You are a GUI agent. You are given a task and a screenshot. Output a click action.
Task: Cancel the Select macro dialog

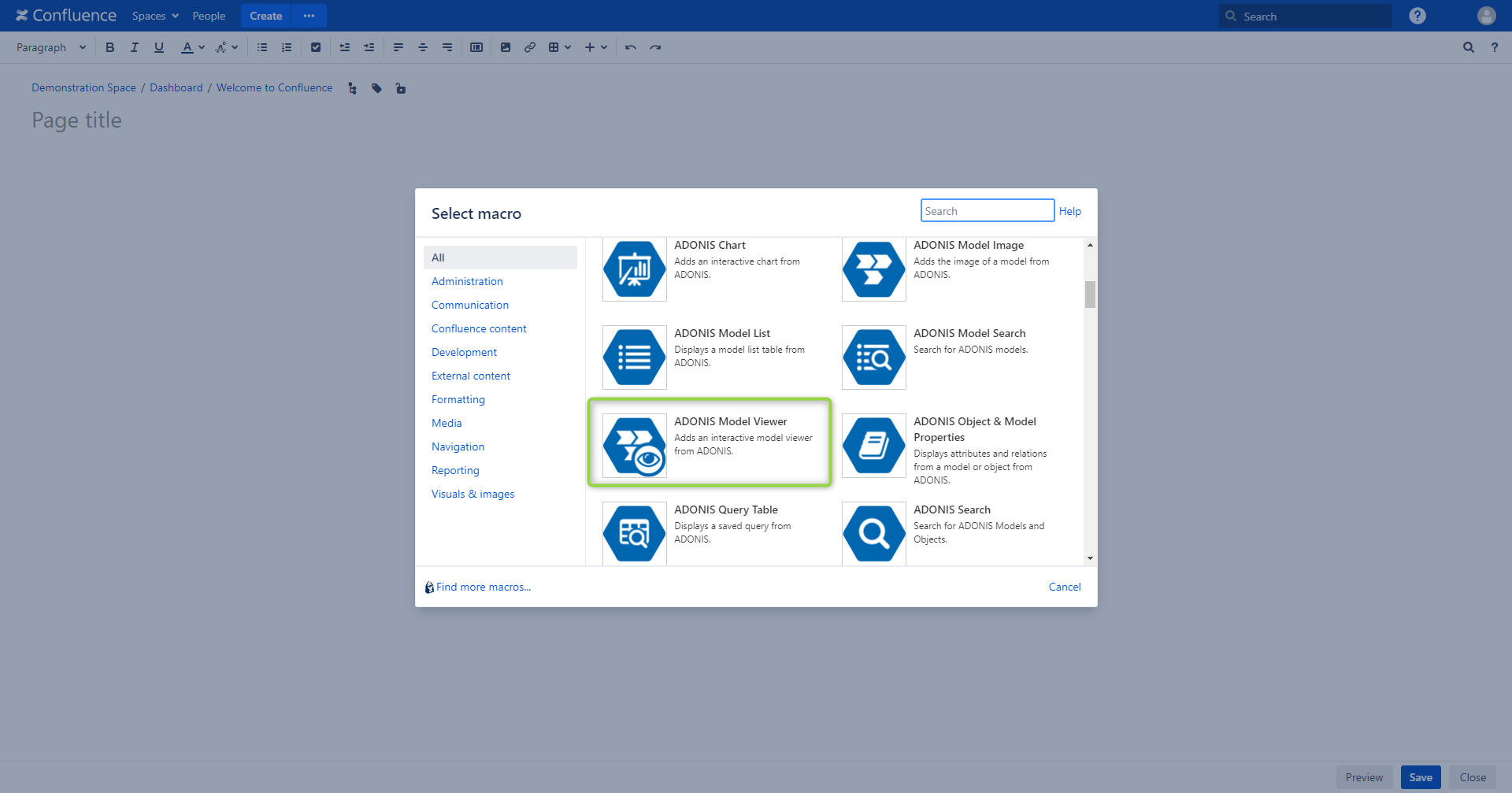coord(1065,587)
